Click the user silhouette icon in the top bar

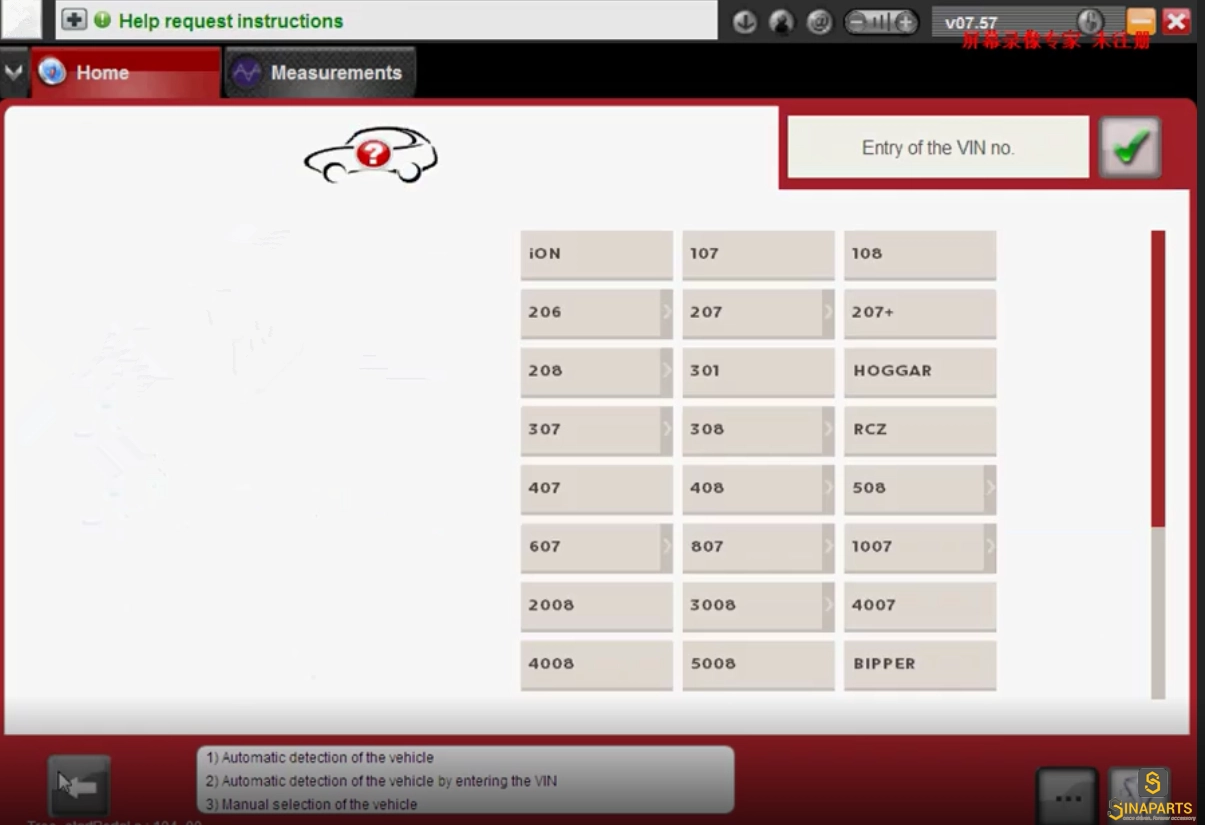[x=781, y=22]
